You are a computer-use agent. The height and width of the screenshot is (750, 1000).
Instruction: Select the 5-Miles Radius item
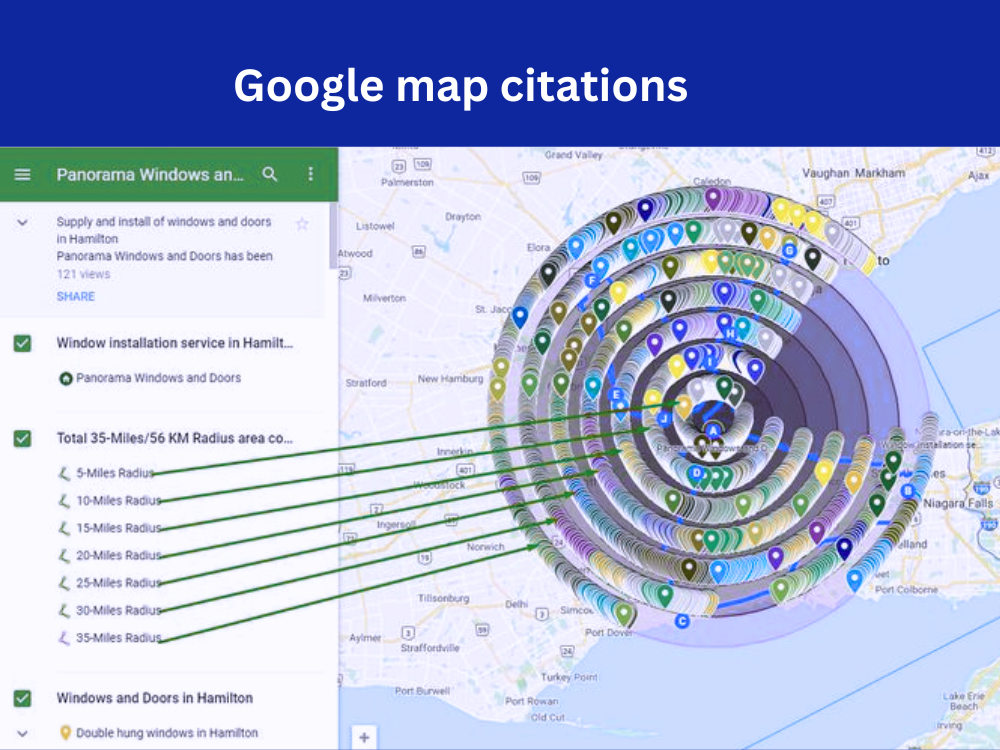115,473
